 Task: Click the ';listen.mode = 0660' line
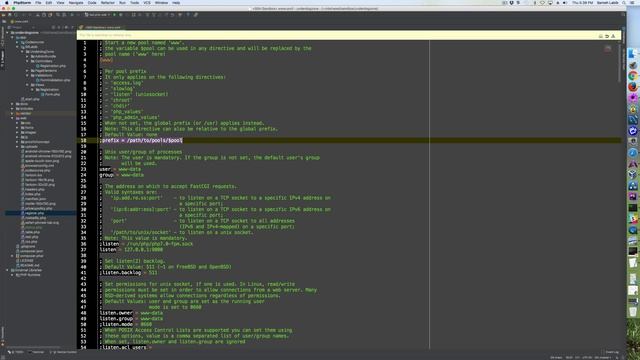tap(126, 324)
